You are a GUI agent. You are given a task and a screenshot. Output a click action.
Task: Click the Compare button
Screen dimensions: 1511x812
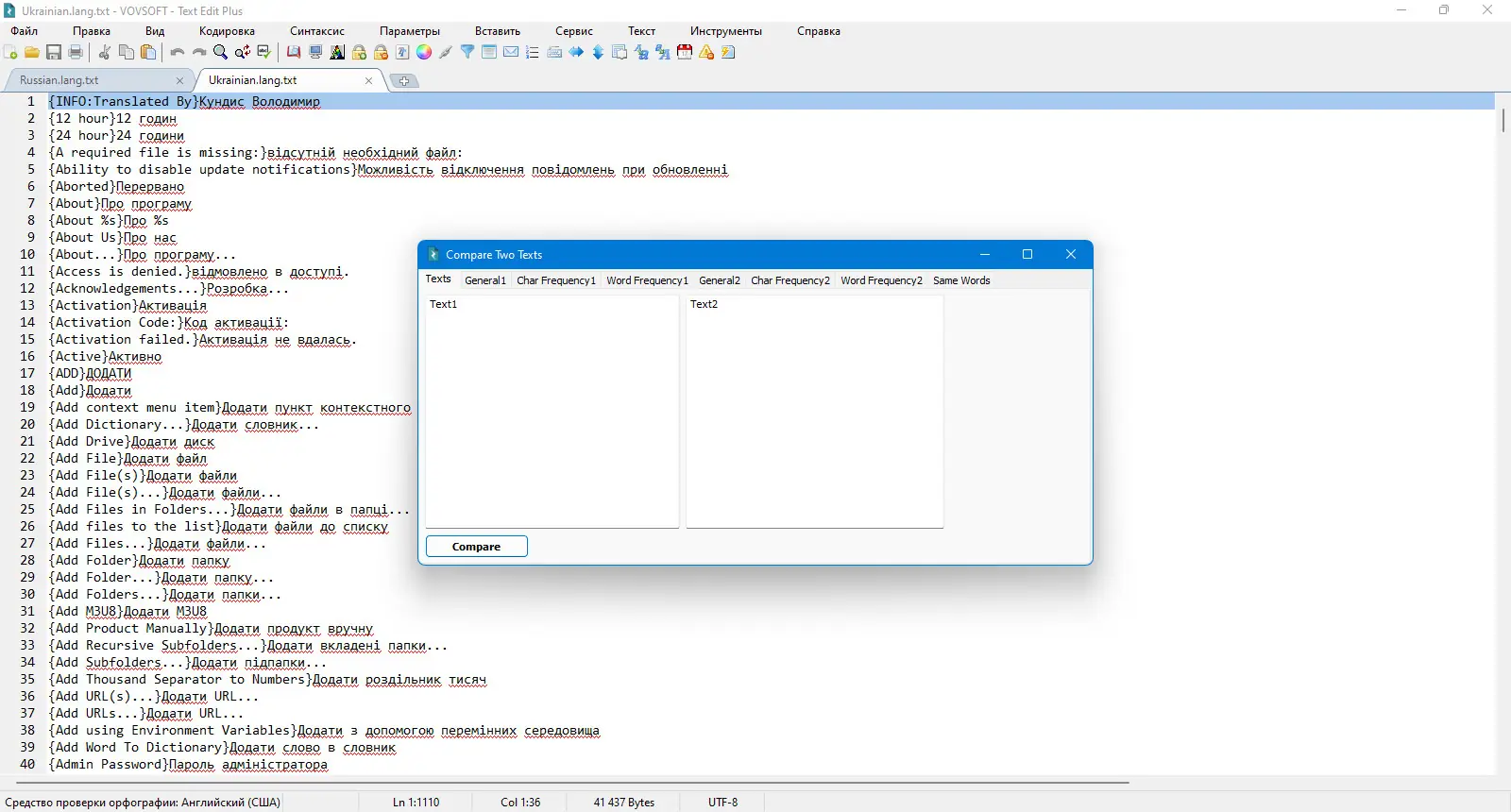[477, 547]
